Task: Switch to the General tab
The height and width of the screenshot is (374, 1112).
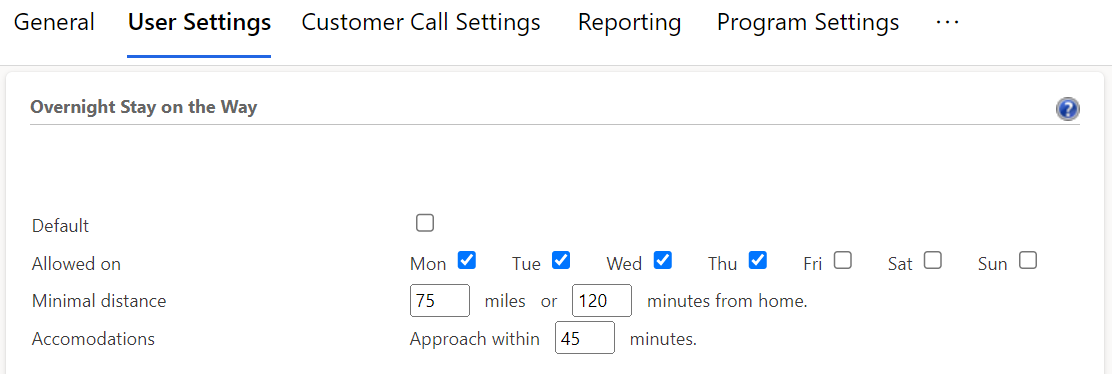Action: [54, 22]
